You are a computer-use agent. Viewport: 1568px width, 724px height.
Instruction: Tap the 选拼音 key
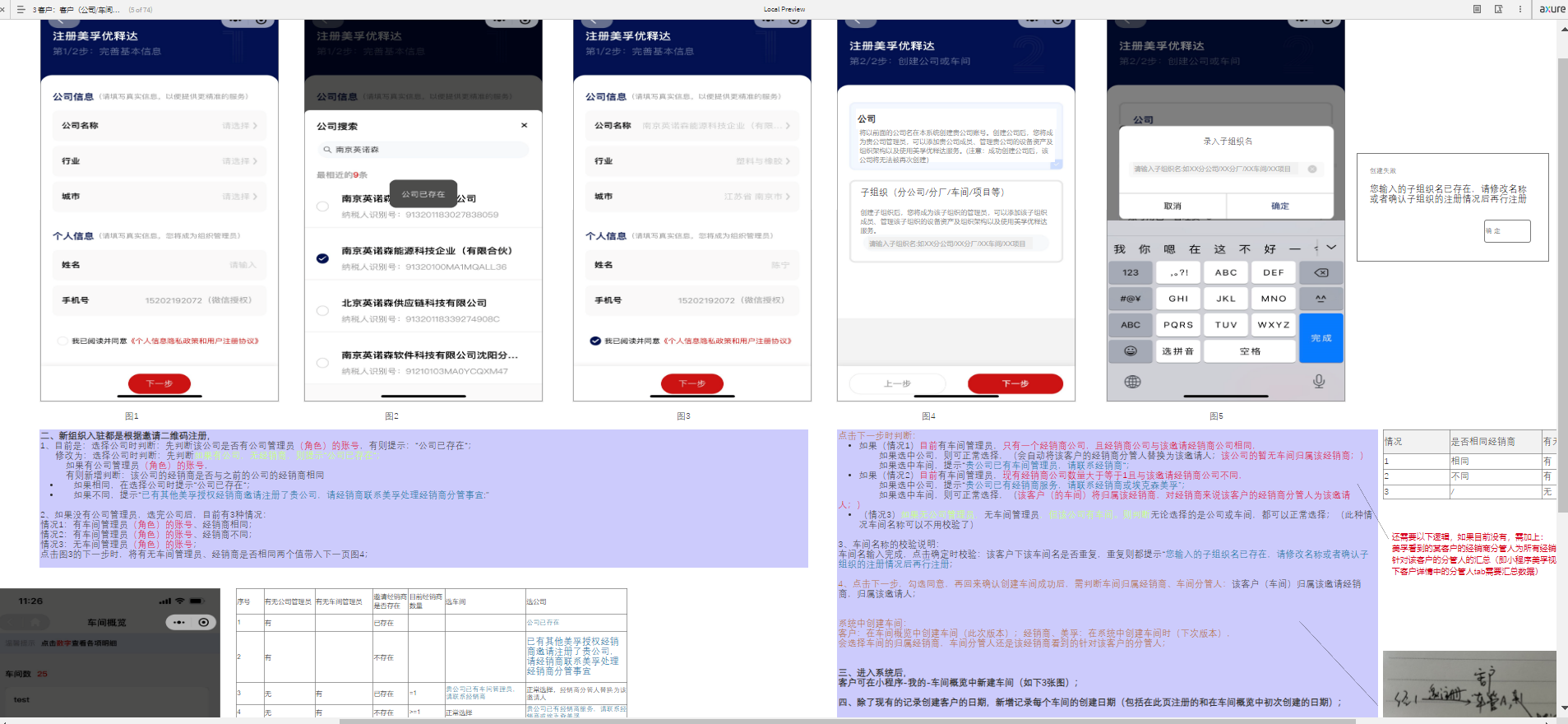tap(1178, 350)
